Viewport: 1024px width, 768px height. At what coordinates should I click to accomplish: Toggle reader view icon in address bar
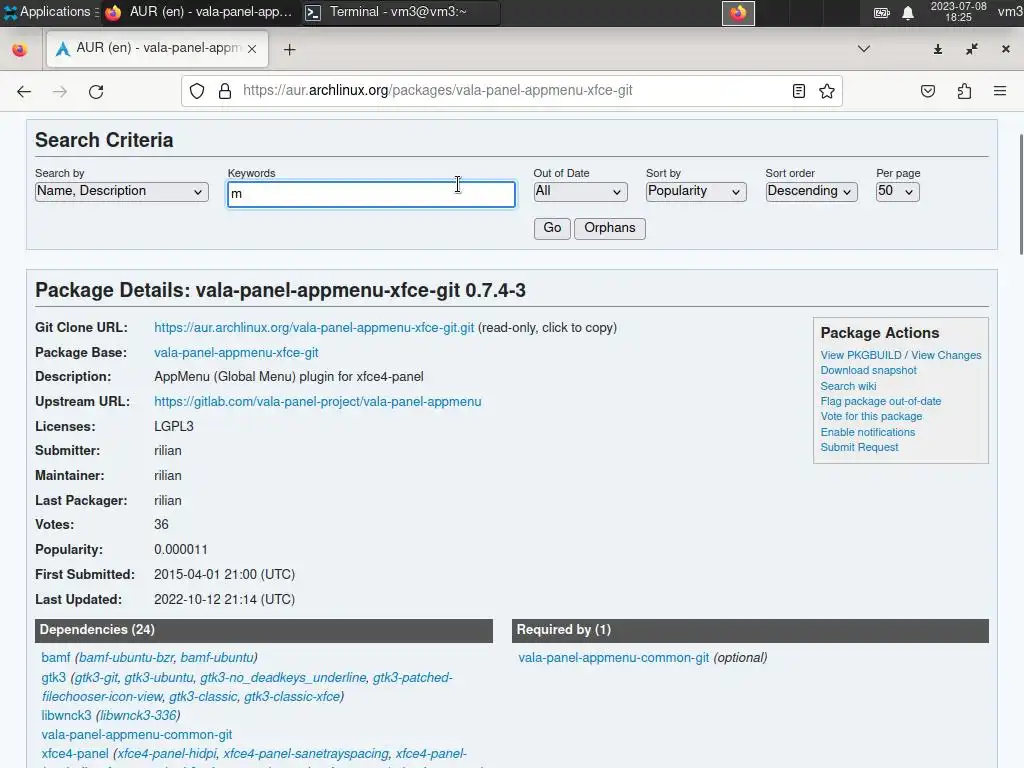coord(798,91)
